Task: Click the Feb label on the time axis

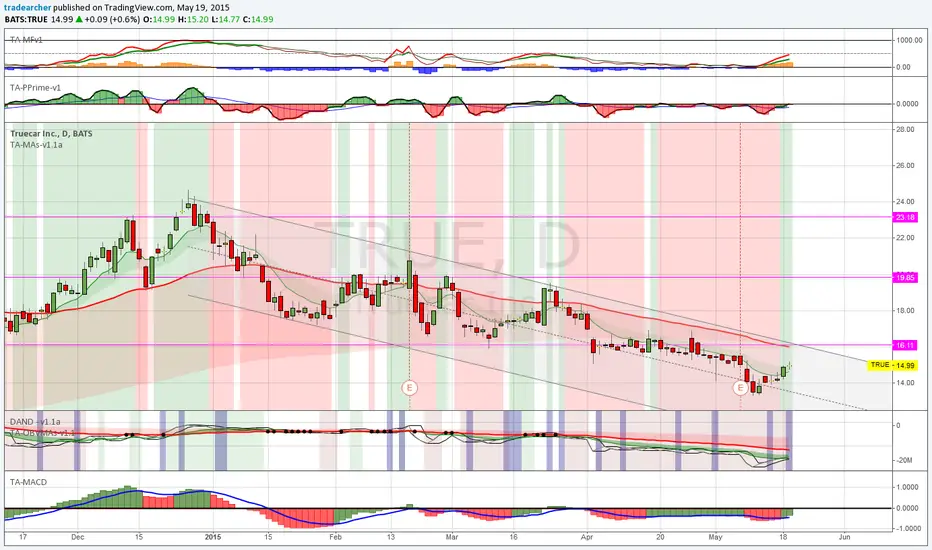Action: (x=336, y=537)
